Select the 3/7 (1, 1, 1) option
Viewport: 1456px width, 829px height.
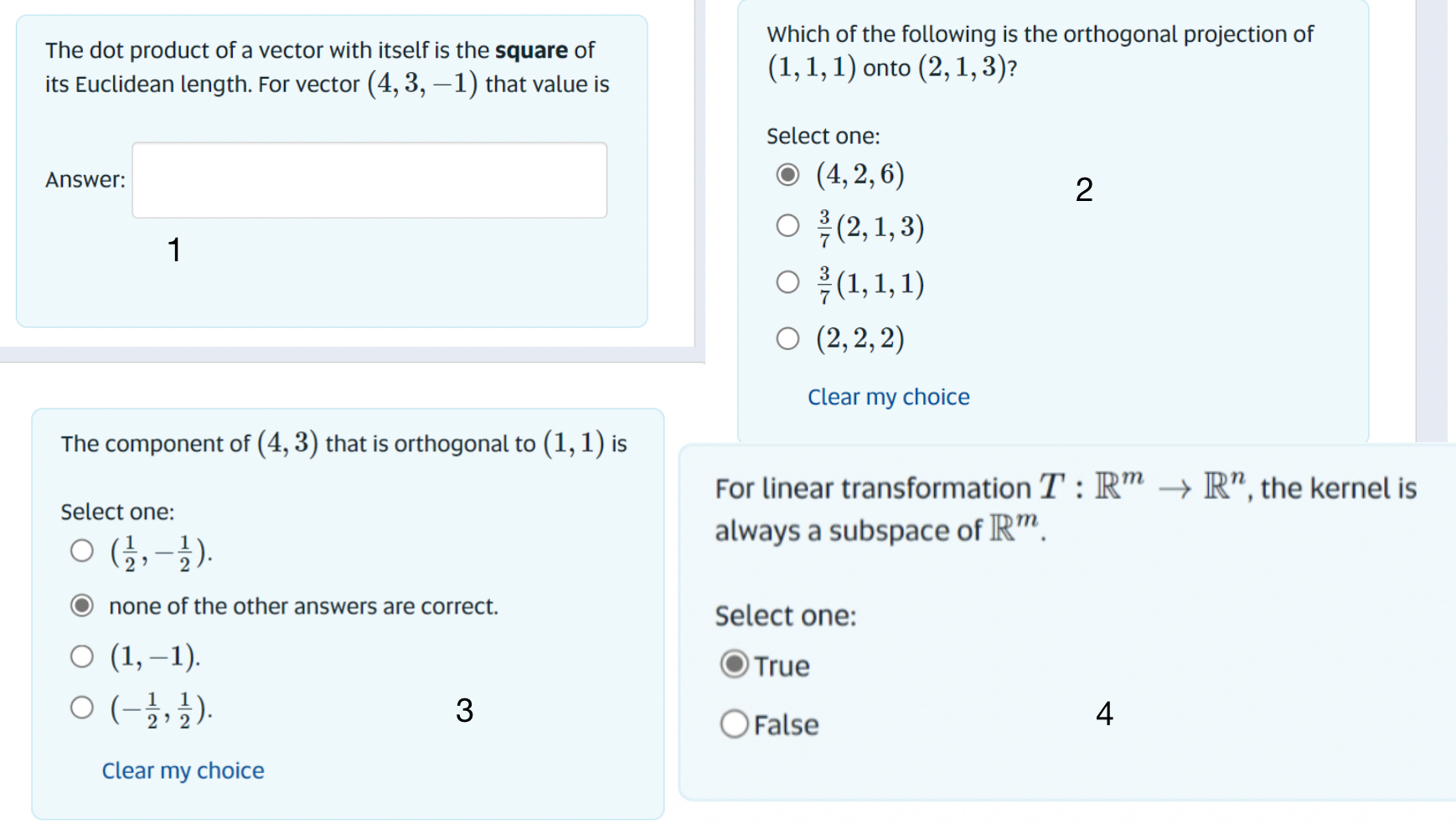click(787, 282)
